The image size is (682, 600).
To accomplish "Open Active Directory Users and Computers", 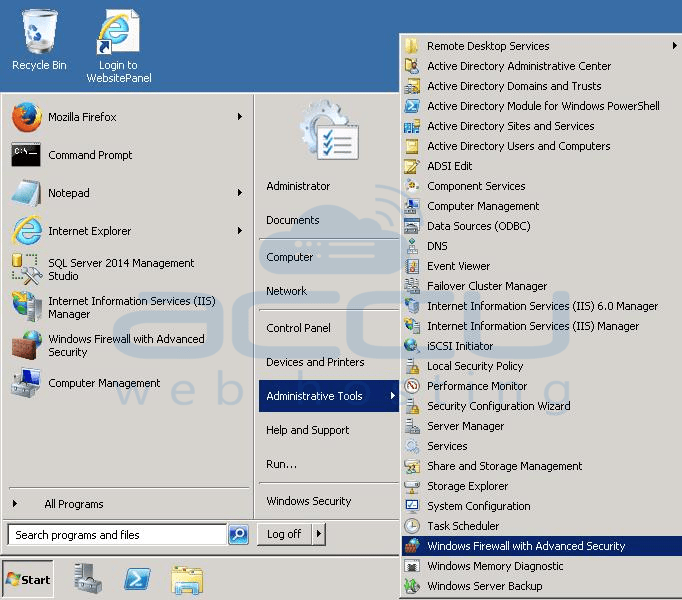I will click(x=519, y=146).
